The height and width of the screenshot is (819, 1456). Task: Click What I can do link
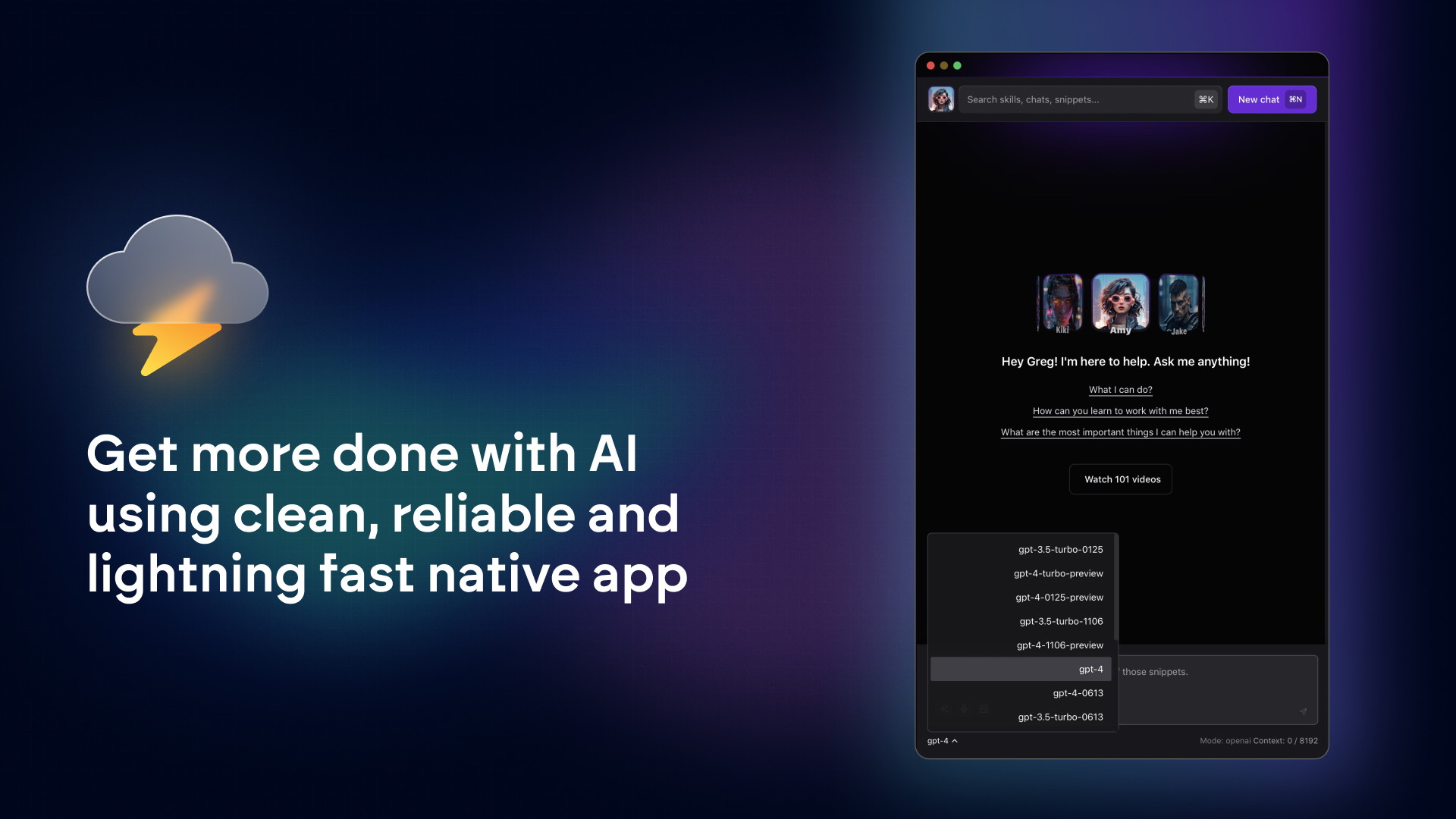[1120, 389]
